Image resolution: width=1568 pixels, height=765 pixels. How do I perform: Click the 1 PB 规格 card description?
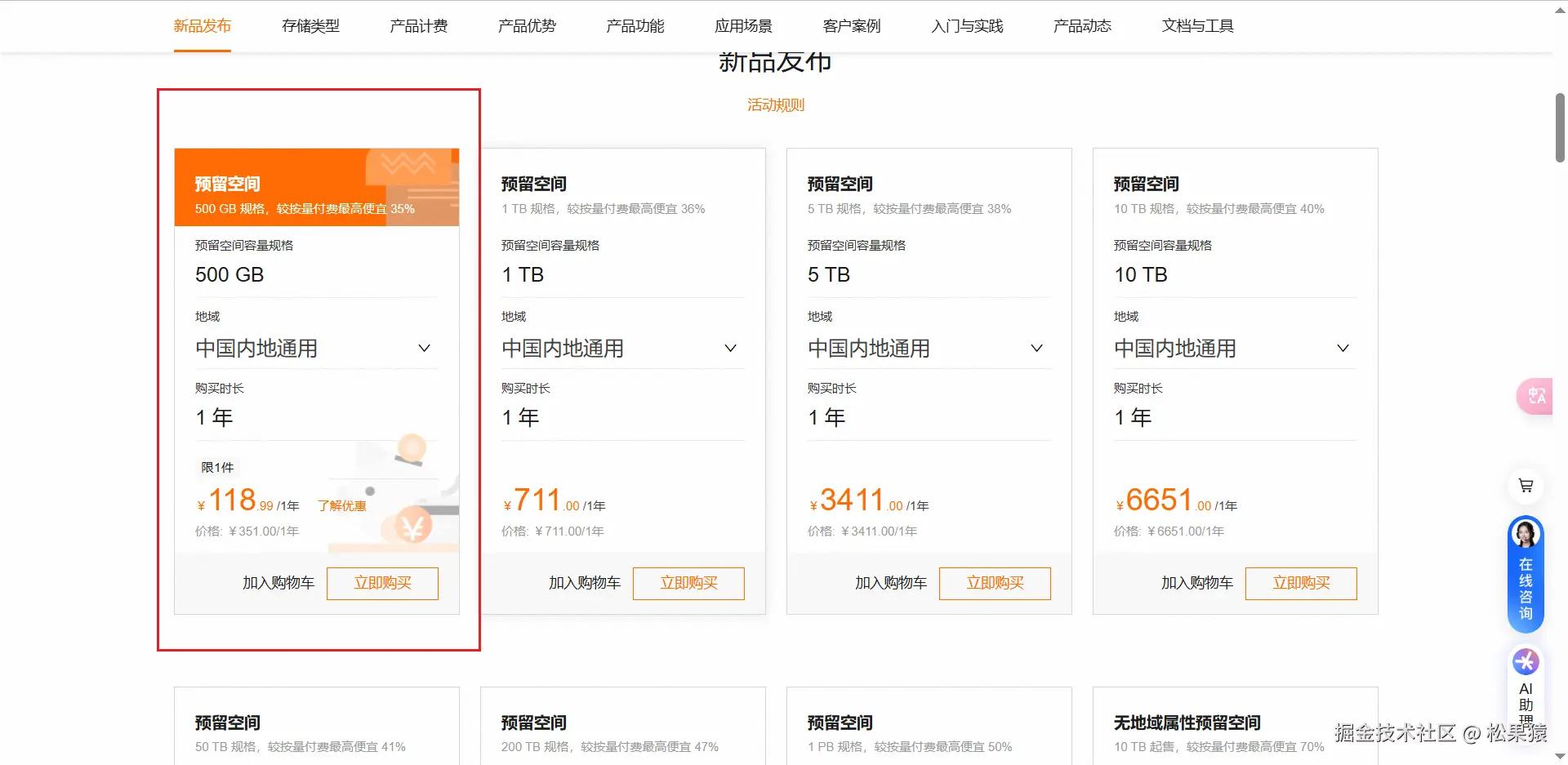910,747
